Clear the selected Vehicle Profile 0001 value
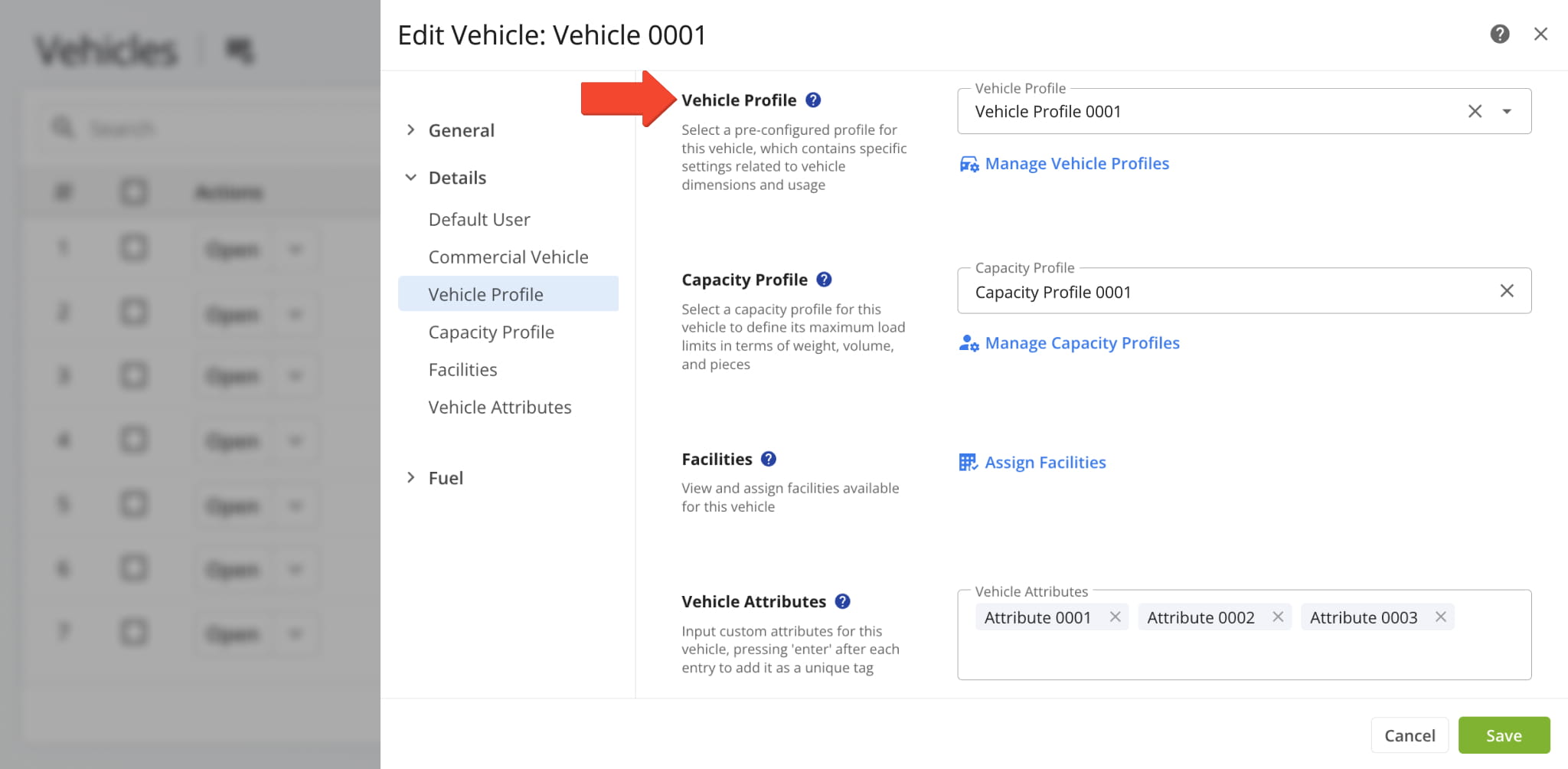 click(1475, 112)
